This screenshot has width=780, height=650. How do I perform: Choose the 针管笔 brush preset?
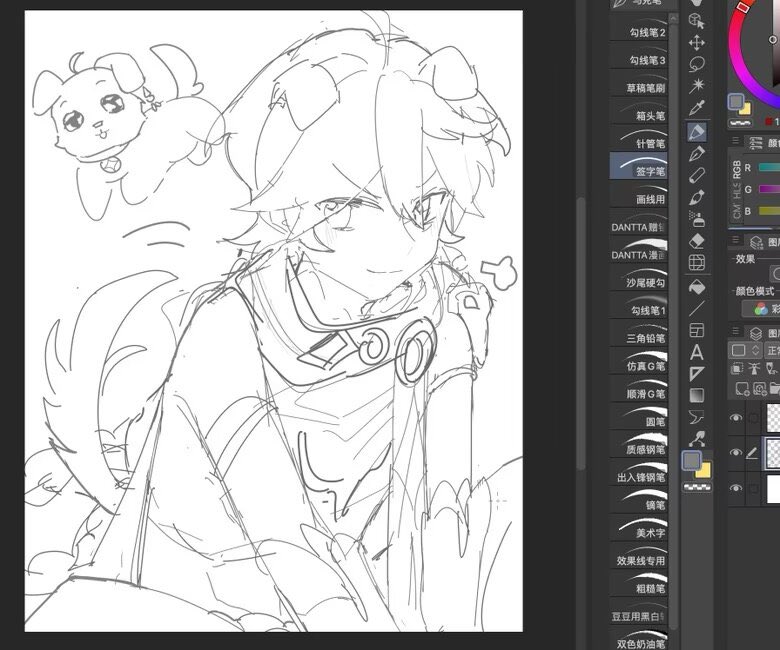coord(639,138)
